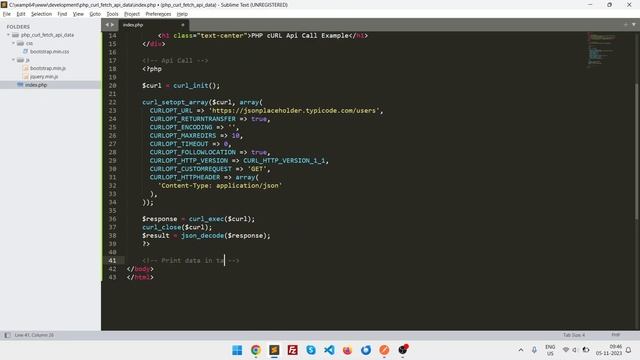Viewport: 640px width, 360px height.
Task: Click 'Content-Type: application/json' string
Action: (220, 185)
